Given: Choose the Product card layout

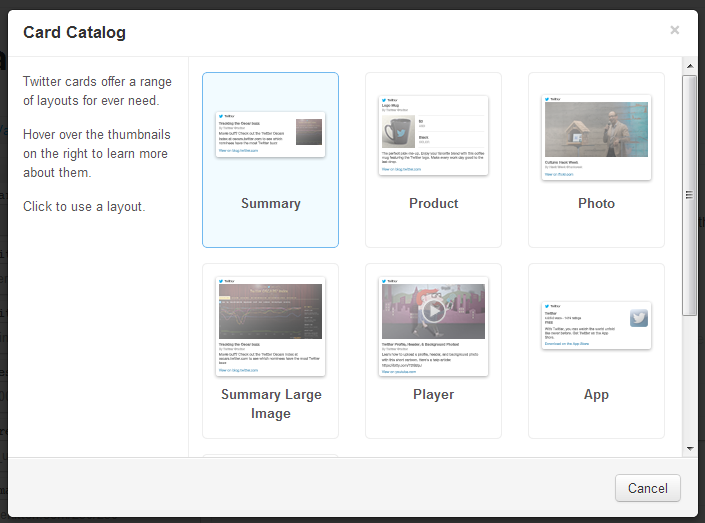Looking at the screenshot, I should pyautogui.click(x=433, y=160).
